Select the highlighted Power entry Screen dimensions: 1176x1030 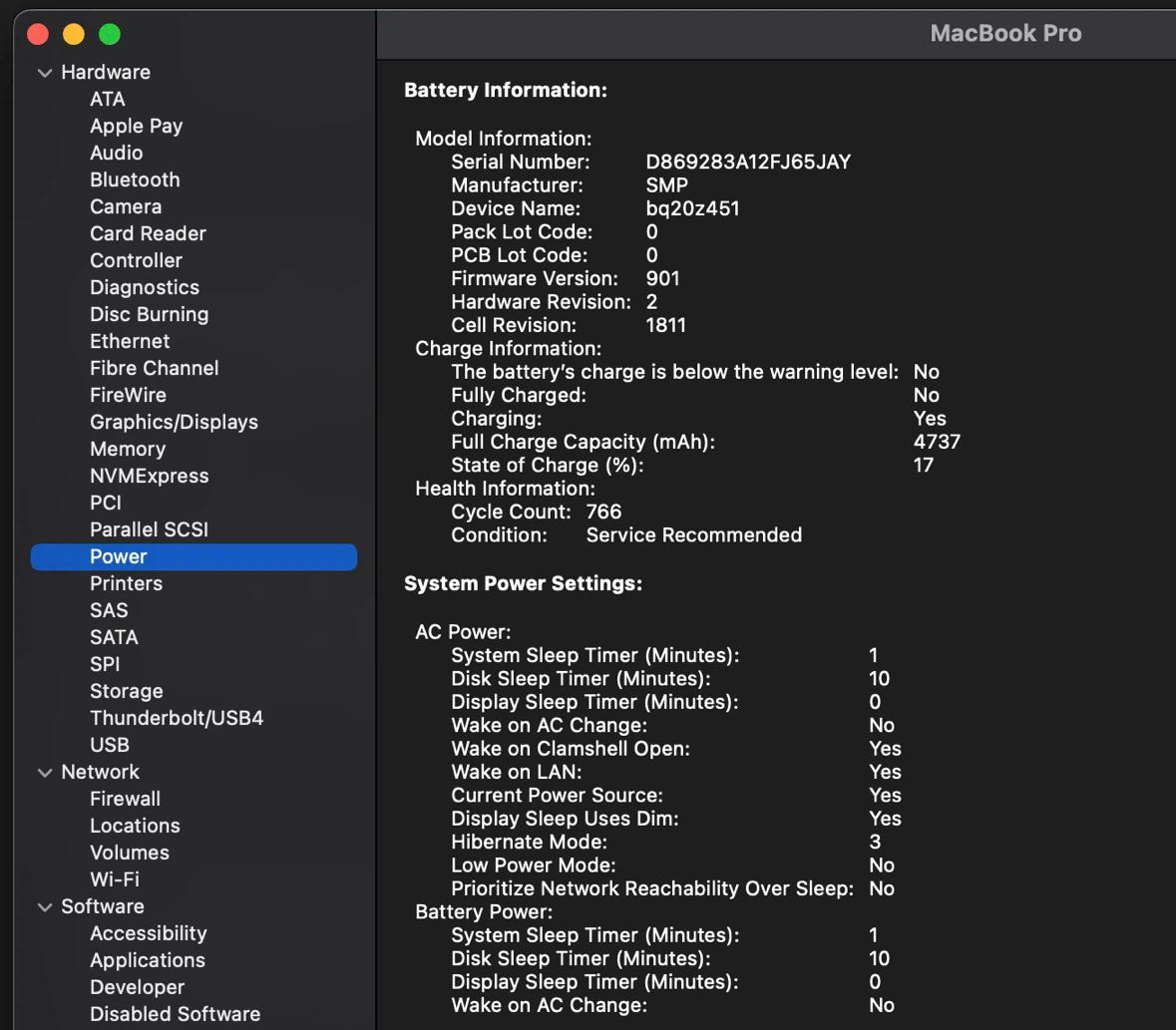(x=194, y=557)
